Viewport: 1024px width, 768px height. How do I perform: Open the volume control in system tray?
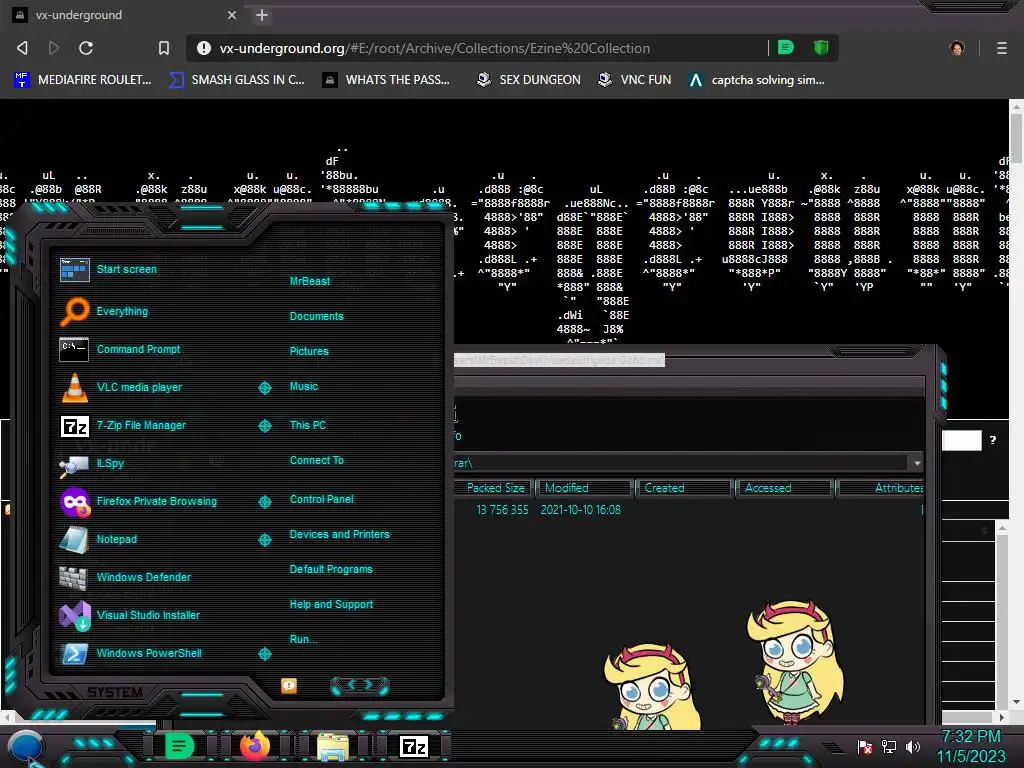pos(913,746)
